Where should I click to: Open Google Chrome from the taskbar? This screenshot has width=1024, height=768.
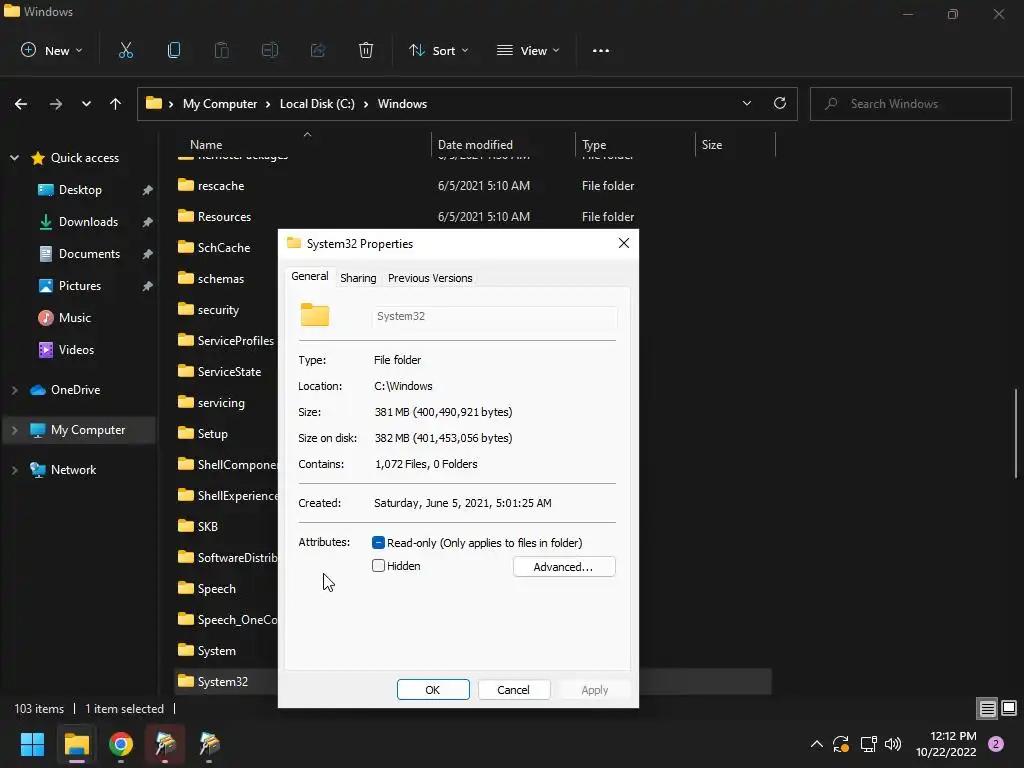[x=121, y=744]
